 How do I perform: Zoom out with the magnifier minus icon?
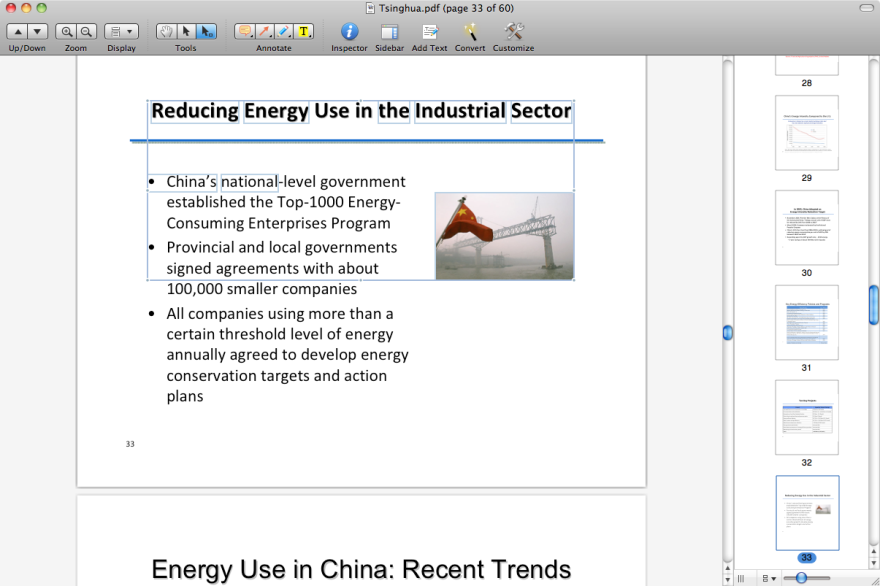point(85,30)
